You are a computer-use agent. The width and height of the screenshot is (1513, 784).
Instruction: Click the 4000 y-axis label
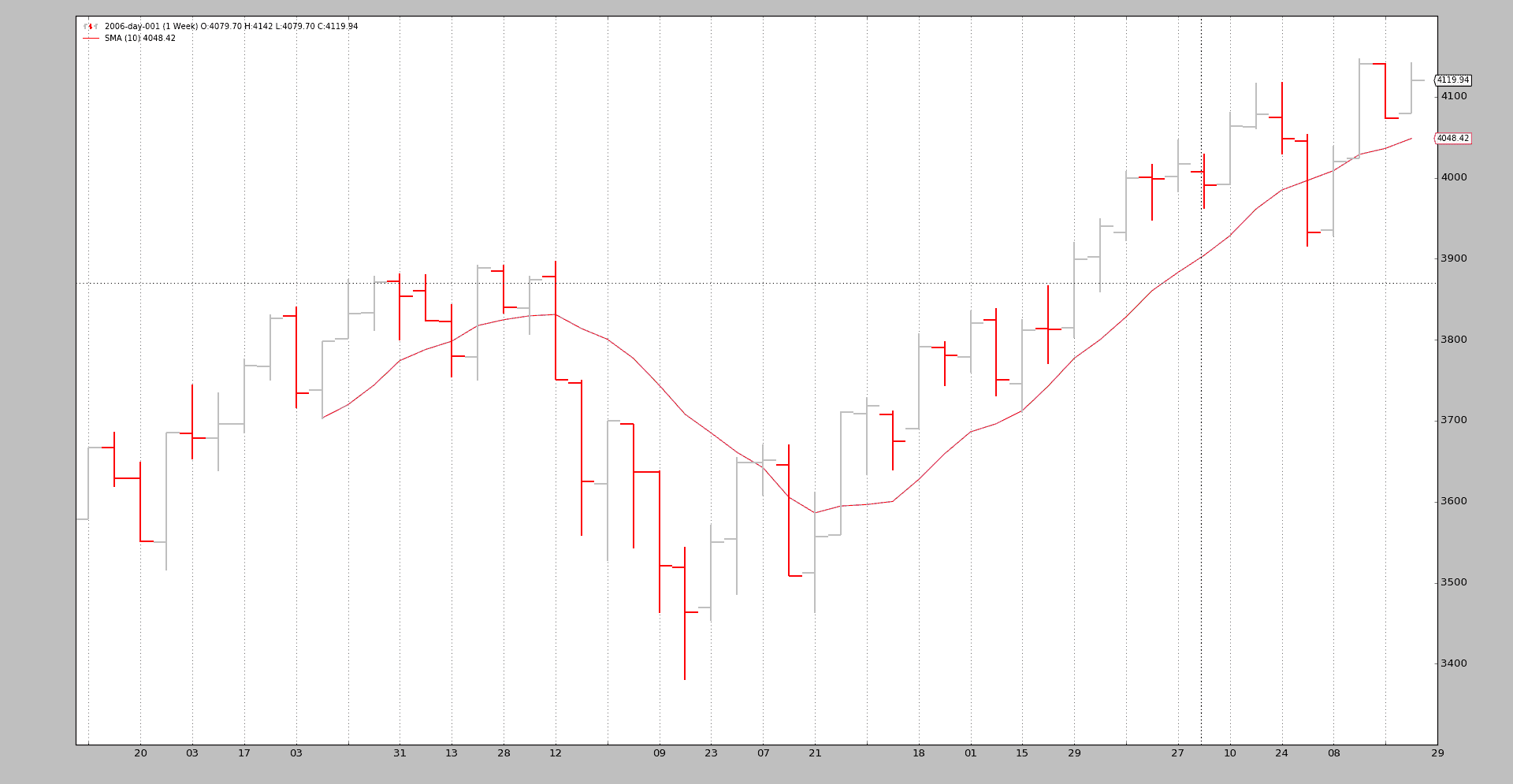1454,177
